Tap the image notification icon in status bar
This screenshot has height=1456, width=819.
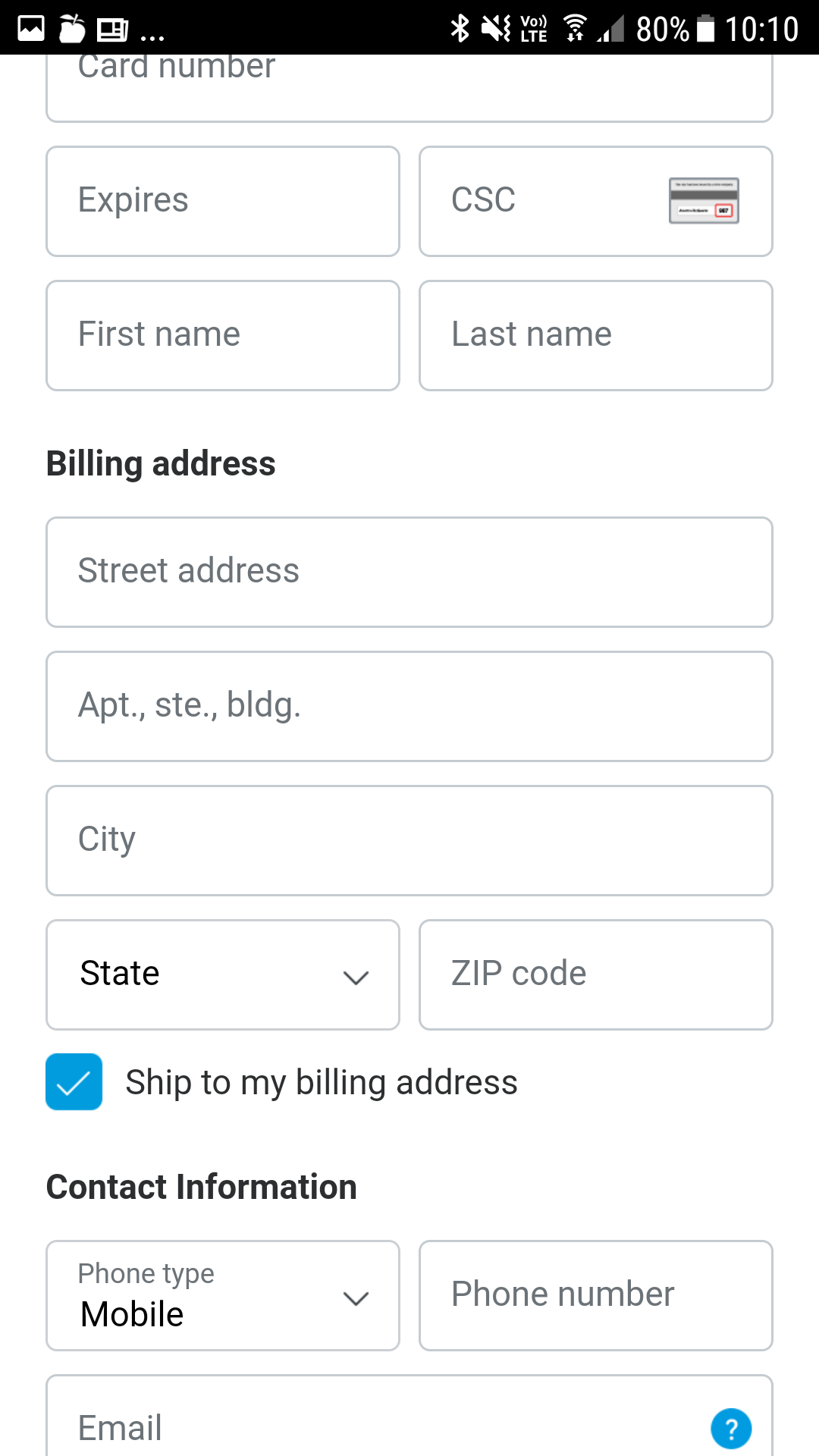pos(31,29)
